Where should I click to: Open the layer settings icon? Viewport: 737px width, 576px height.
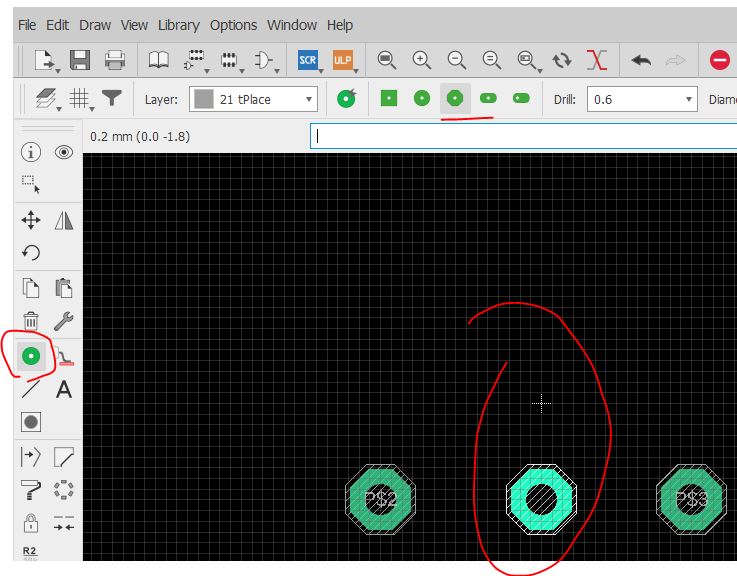(46, 99)
